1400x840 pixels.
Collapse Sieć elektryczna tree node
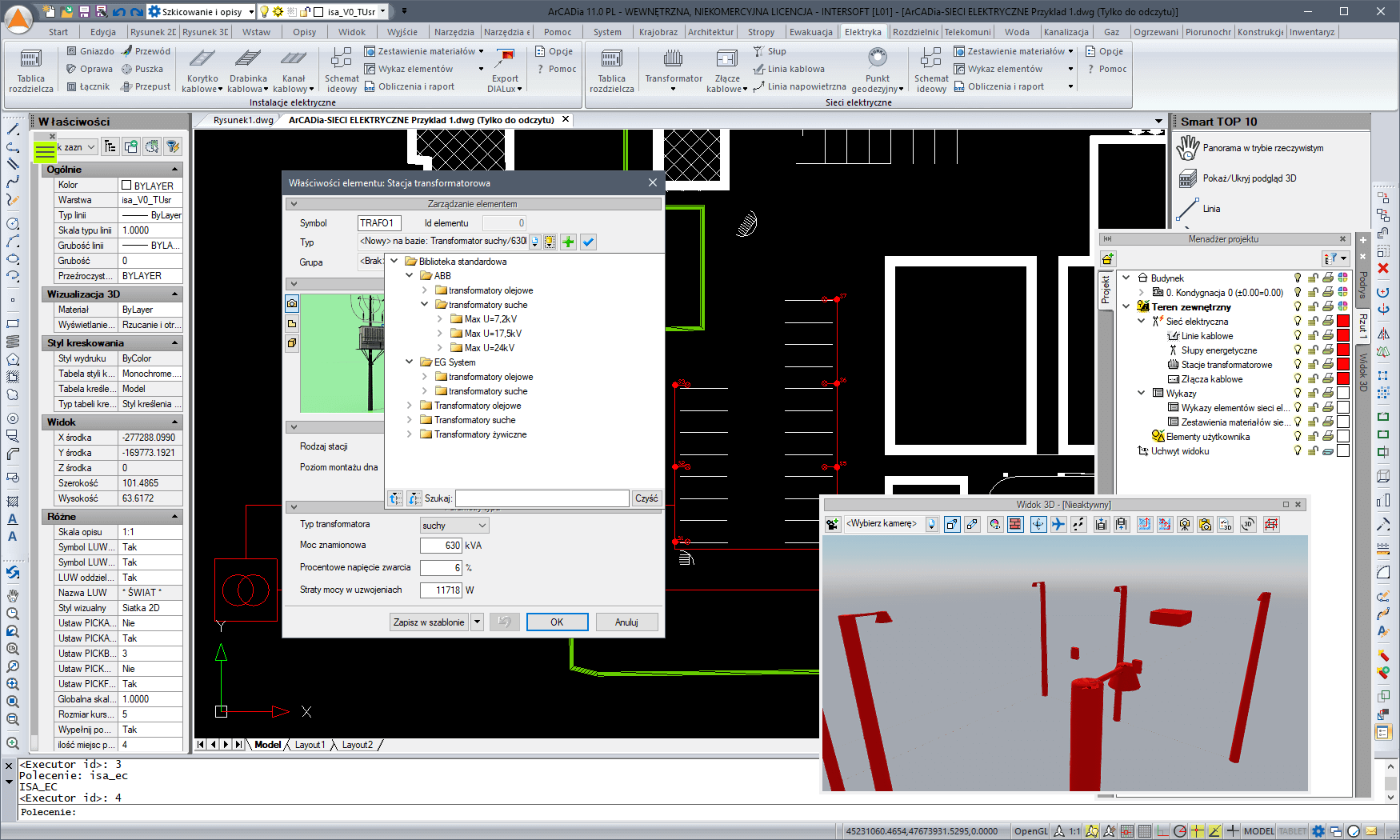pyautogui.click(x=1142, y=322)
